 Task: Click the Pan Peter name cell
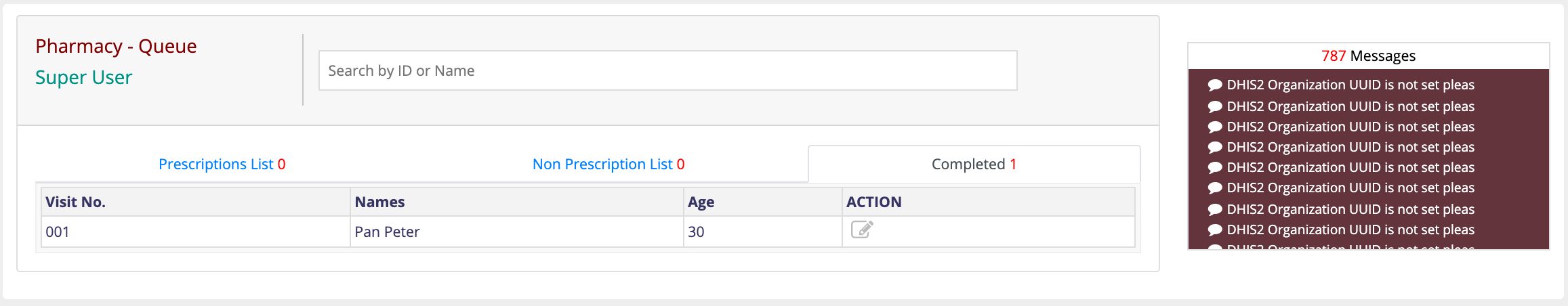click(x=387, y=232)
